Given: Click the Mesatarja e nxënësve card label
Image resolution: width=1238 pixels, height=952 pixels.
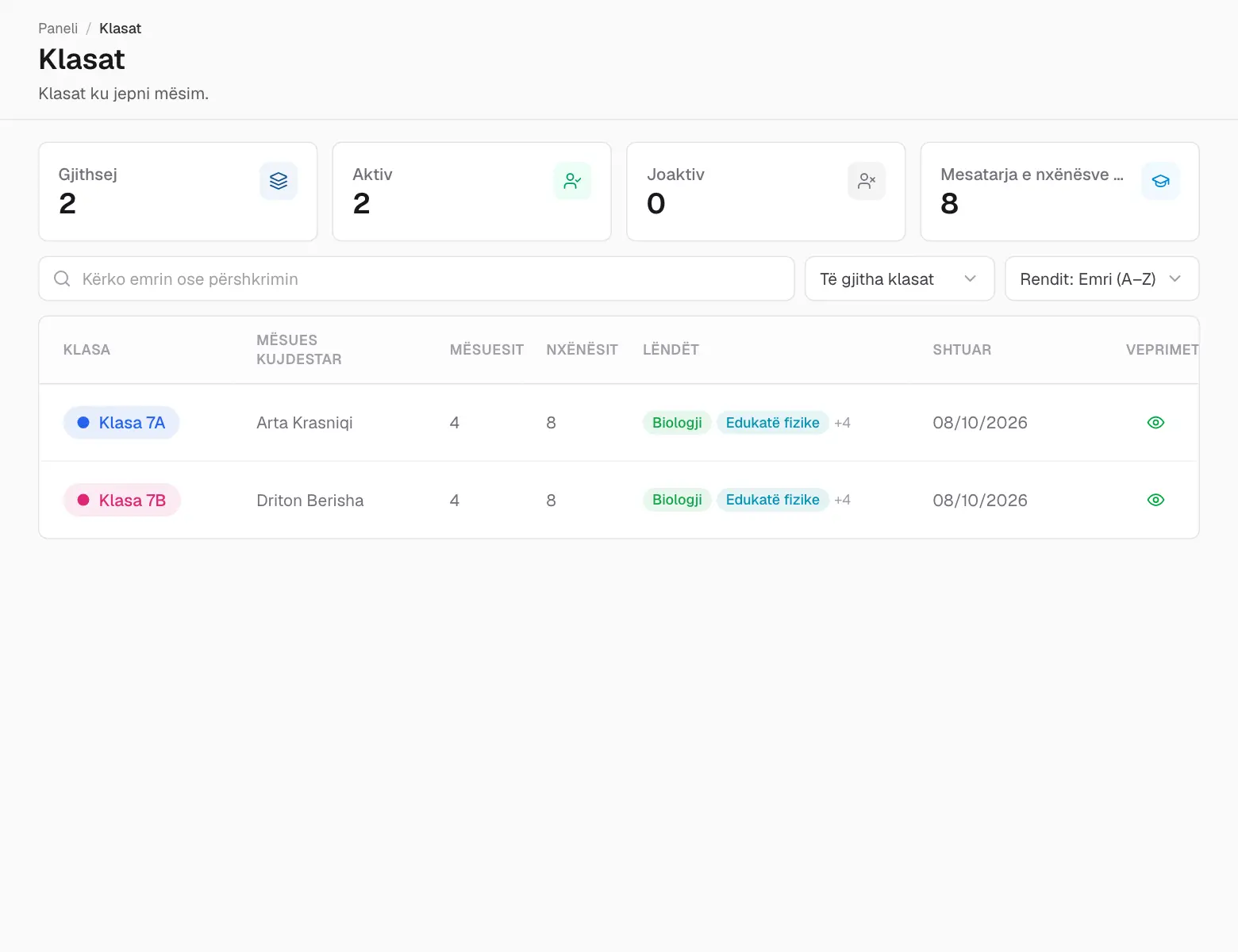Looking at the screenshot, I should pyautogui.click(x=1032, y=175).
